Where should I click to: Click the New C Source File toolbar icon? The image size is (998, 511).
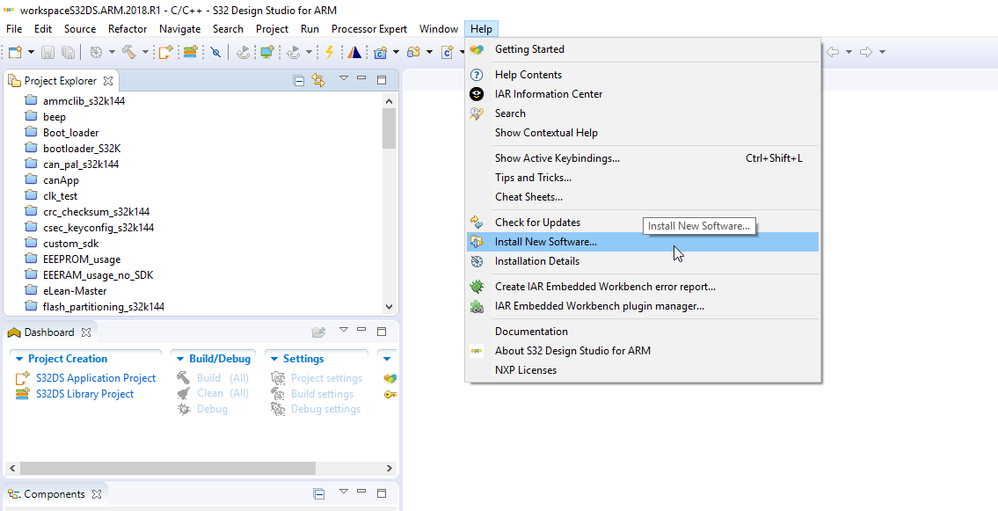tap(447, 52)
